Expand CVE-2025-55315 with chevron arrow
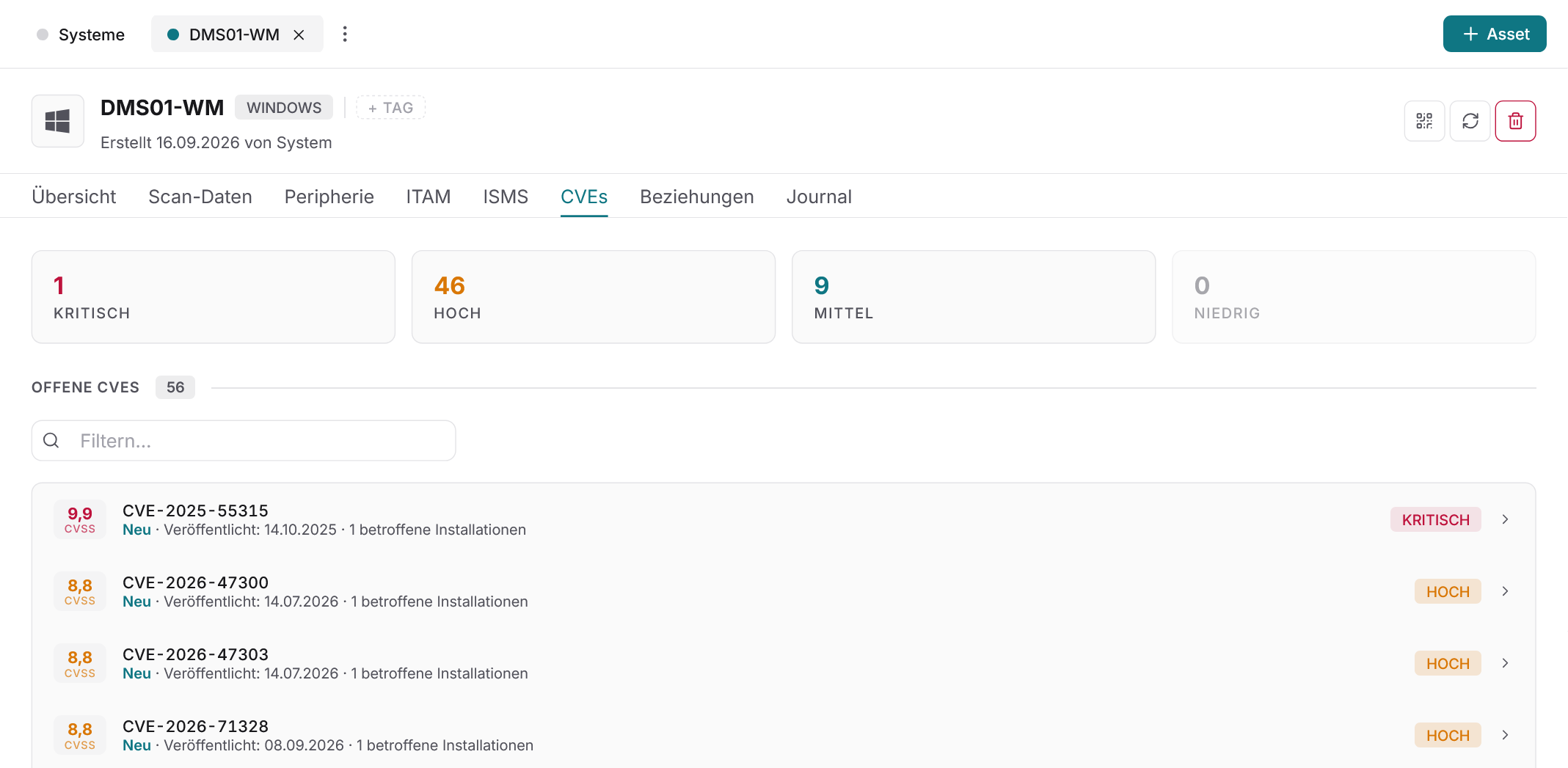The image size is (1568, 768). click(1505, 519)
